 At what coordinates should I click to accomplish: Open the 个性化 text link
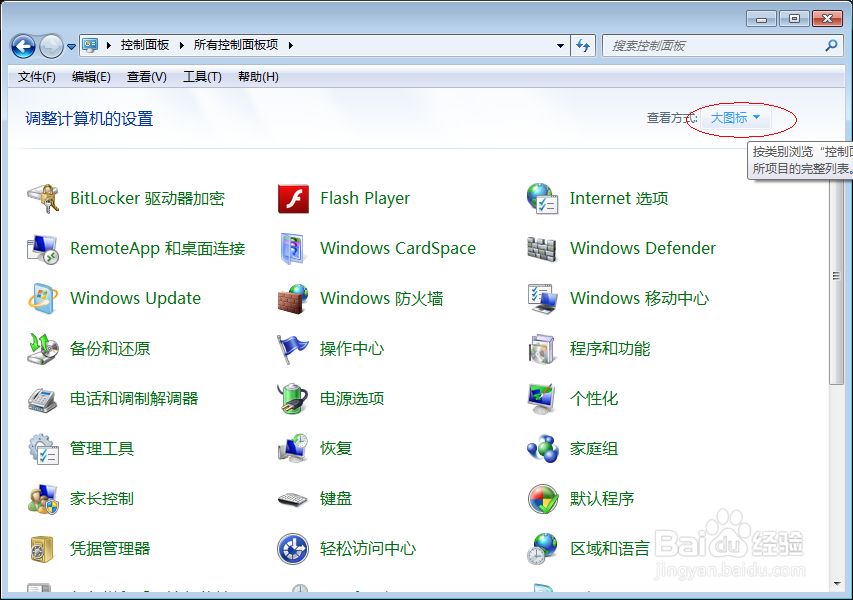594,399
